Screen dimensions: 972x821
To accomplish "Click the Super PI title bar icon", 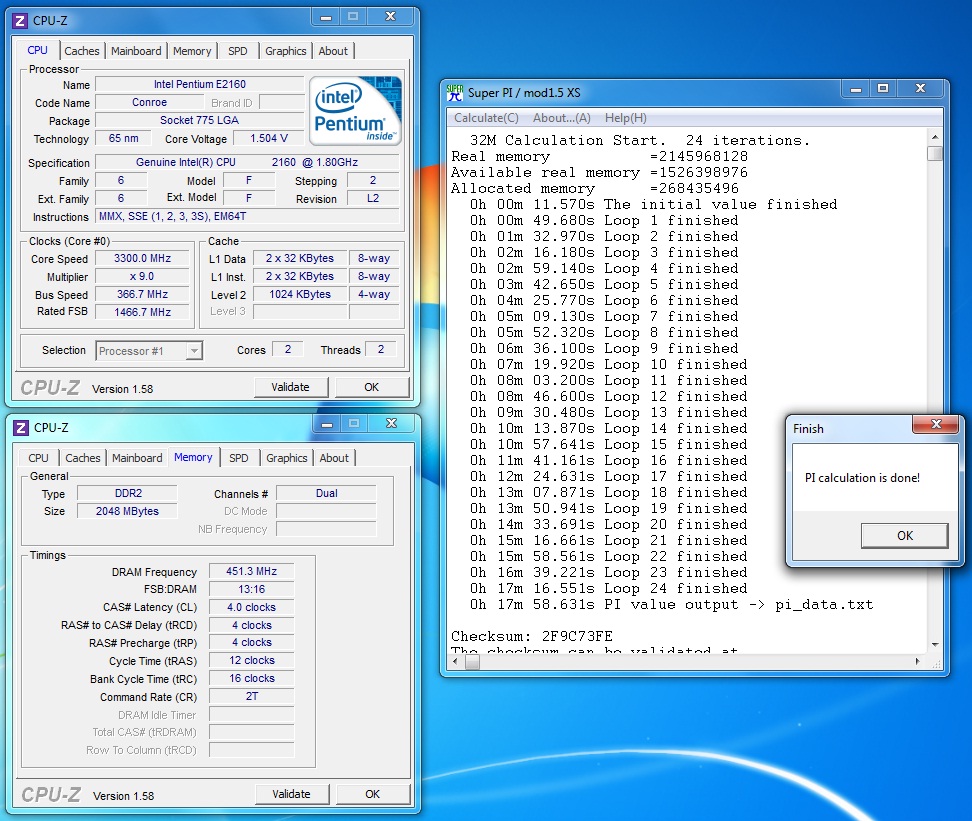I will [x=455, y=92].
